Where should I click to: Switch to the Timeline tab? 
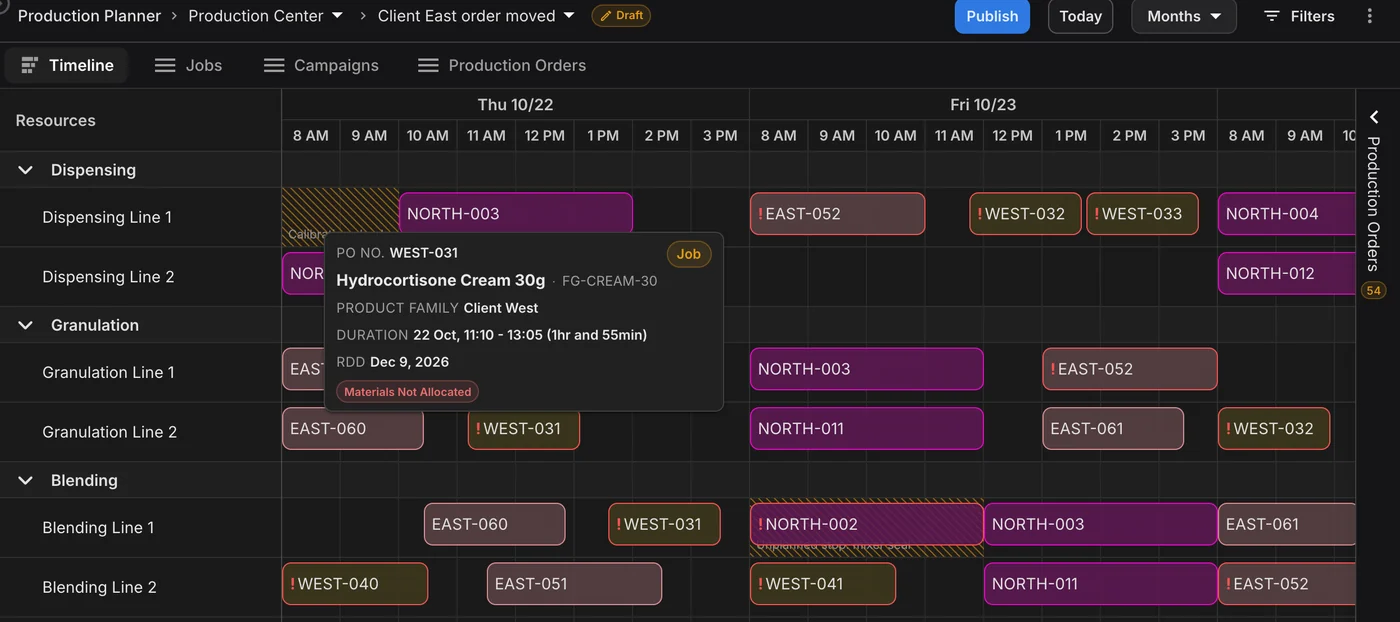click(67, 65)
